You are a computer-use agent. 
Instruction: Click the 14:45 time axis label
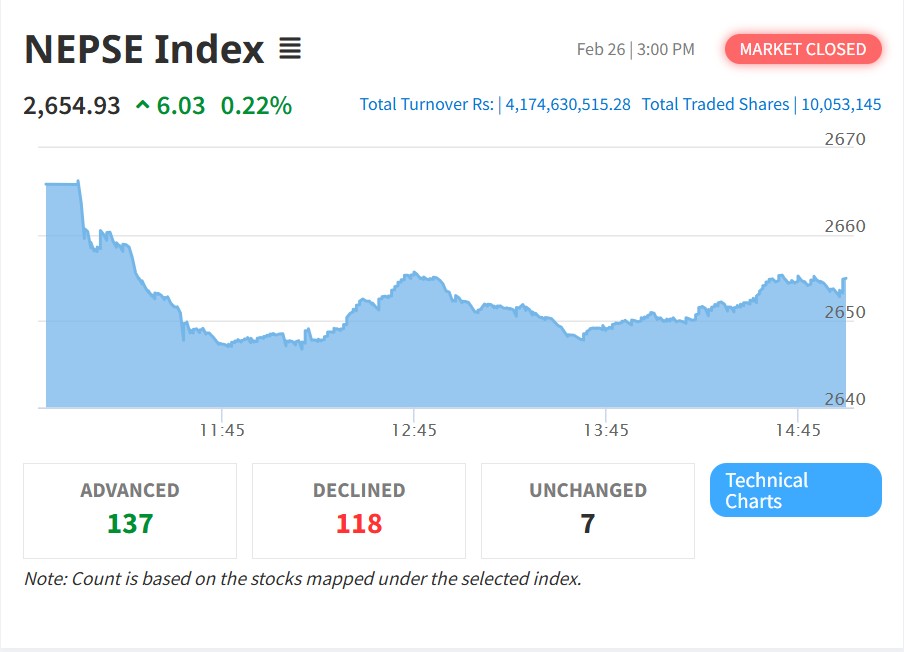[x=797, y=430]
